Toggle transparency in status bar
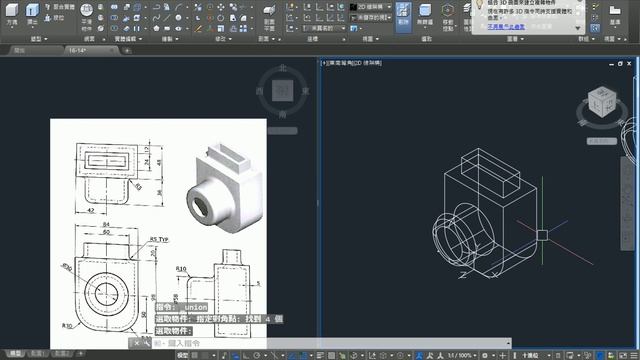 pos(331,356)
